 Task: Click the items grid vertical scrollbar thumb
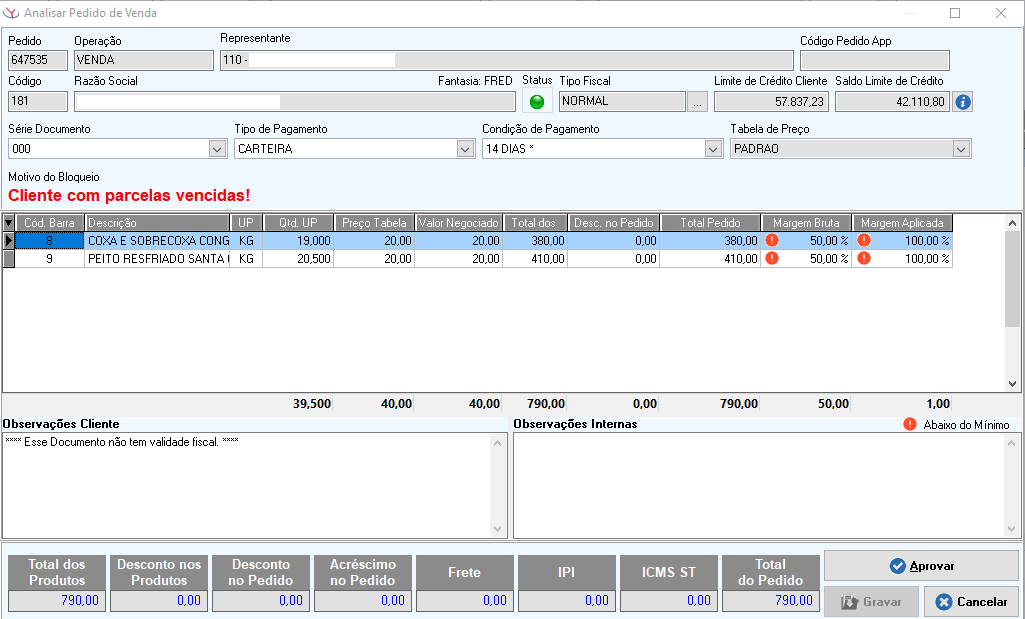(x=1012, y=278)
